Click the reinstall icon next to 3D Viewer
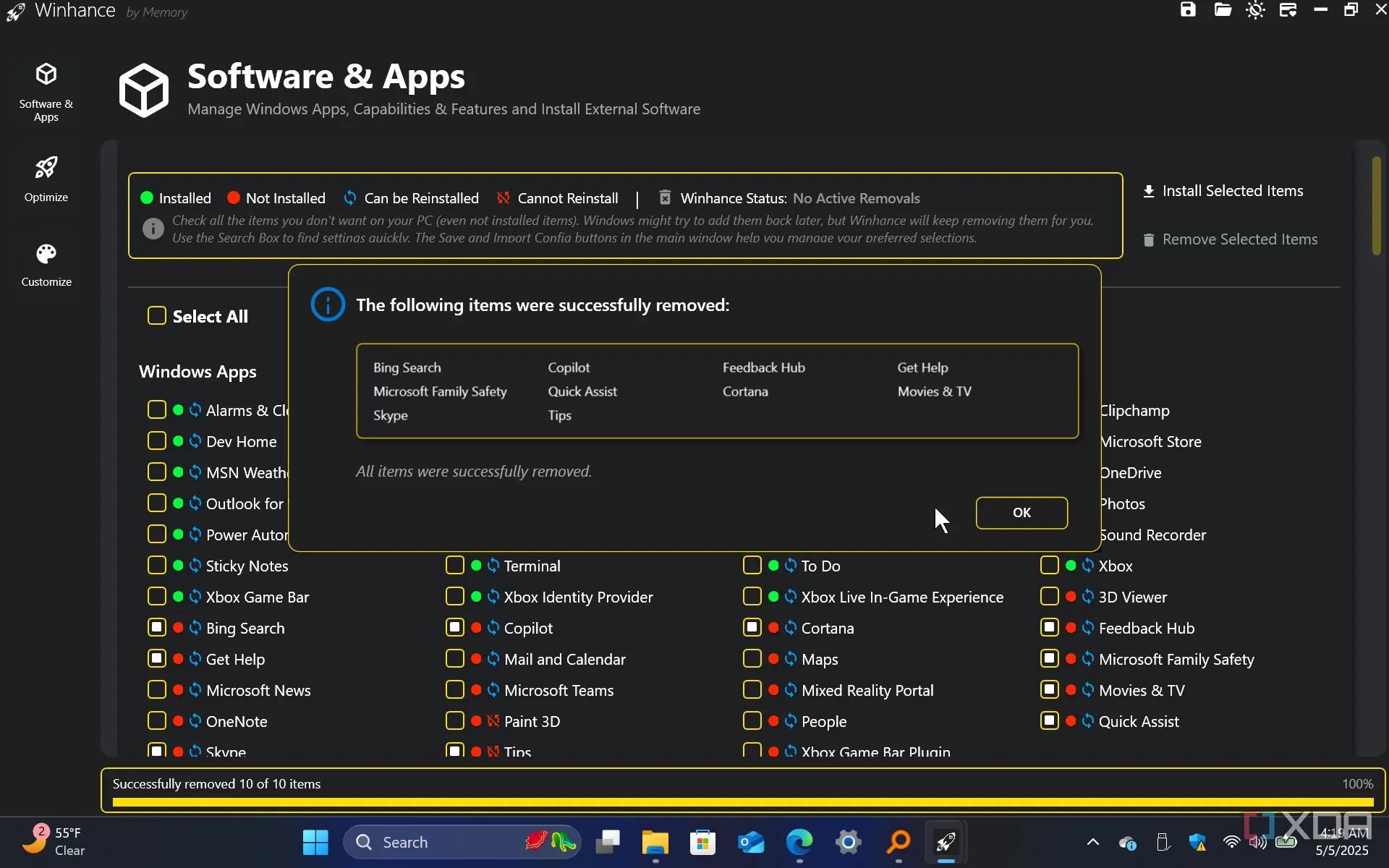 pyautogui.click(x=1088, y=597)
